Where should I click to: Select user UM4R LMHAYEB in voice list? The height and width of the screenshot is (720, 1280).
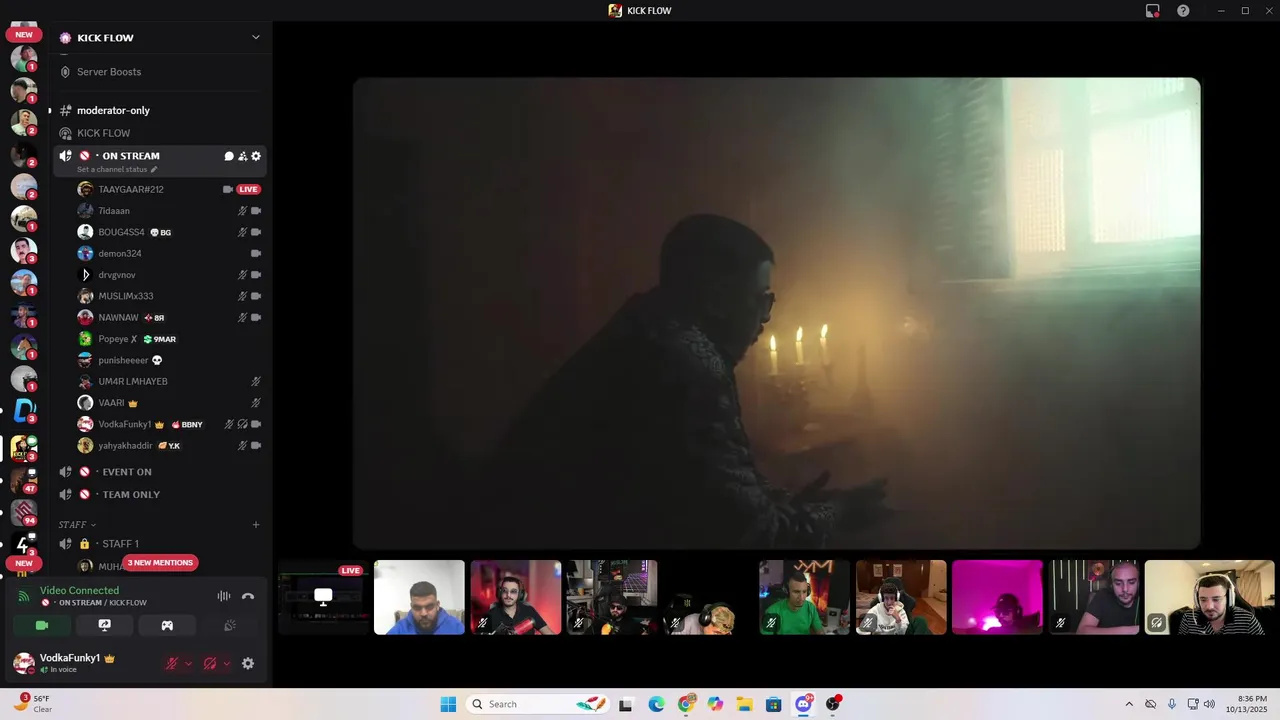tap(133, 382)
